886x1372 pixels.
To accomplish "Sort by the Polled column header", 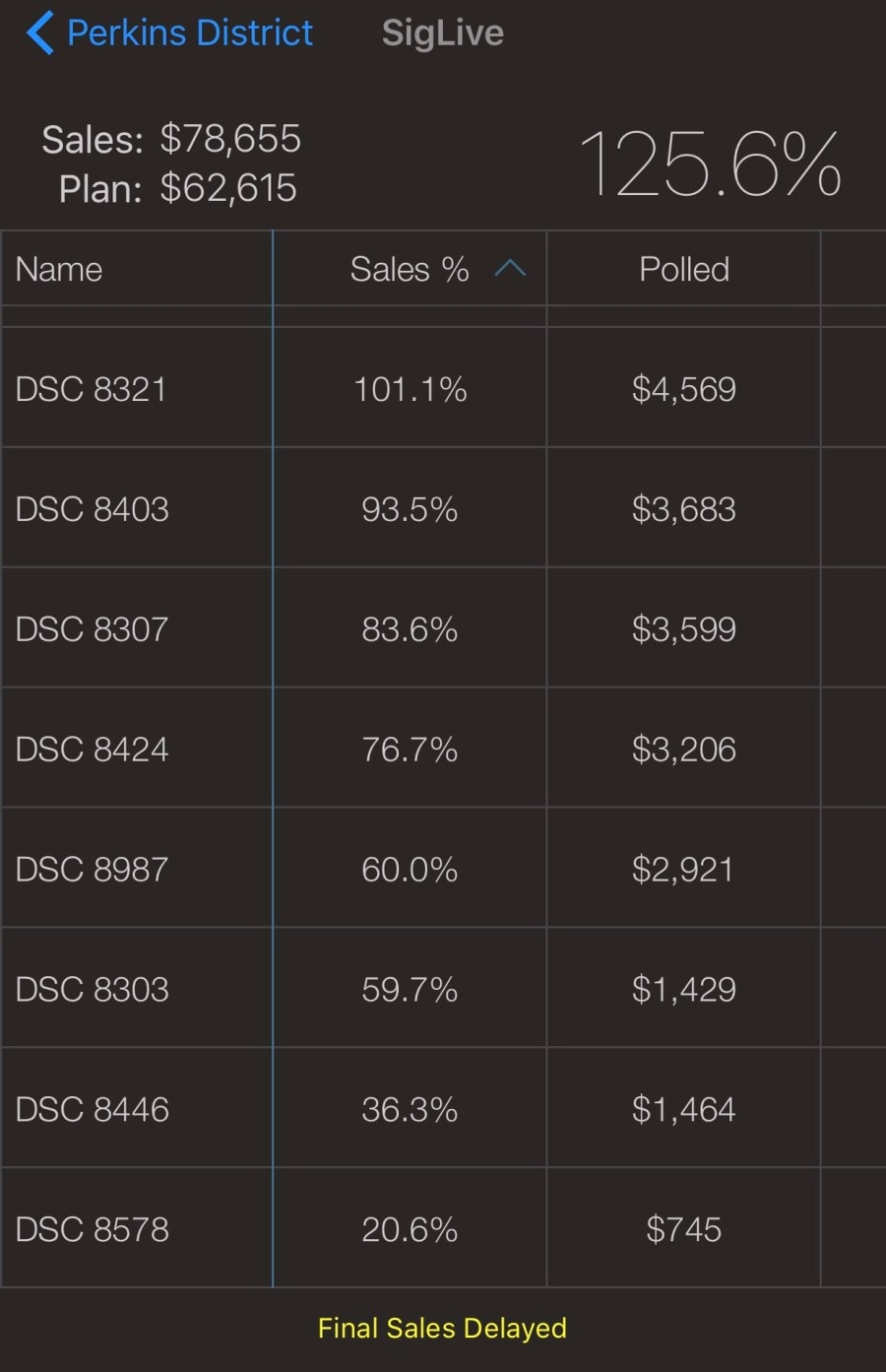I will pos(684,269).
